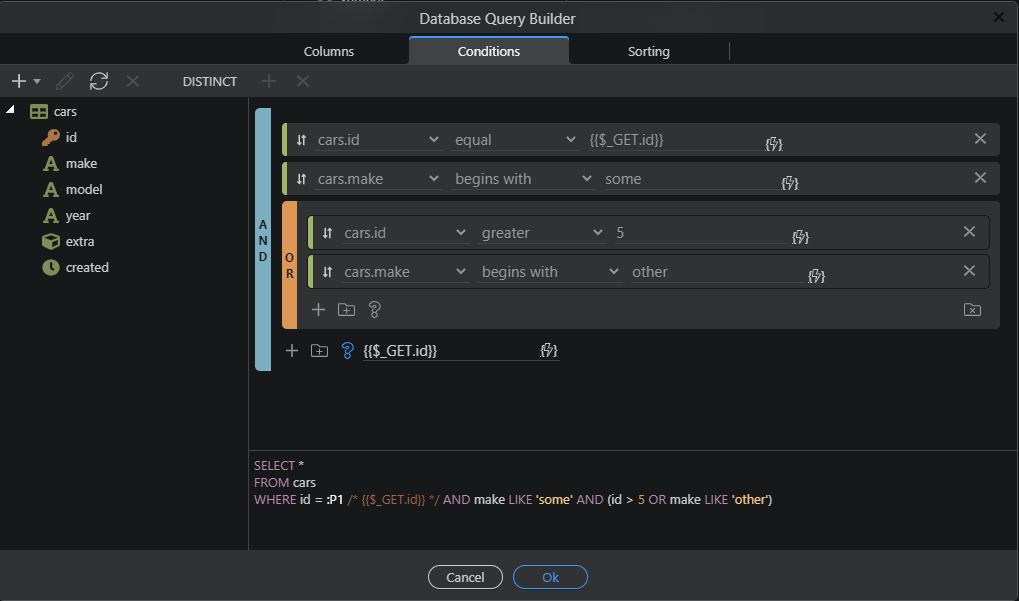This screenshot has width=1019, height=601.
Task: Open the 'equal' operator dropdown
Action: [515, 140]
